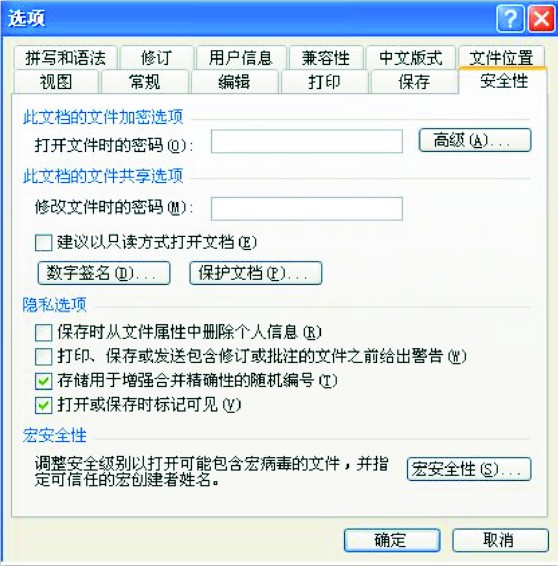The image size is (558, 566).
Task: Click the 保护文档(P)... button
Action: (256, 273)
